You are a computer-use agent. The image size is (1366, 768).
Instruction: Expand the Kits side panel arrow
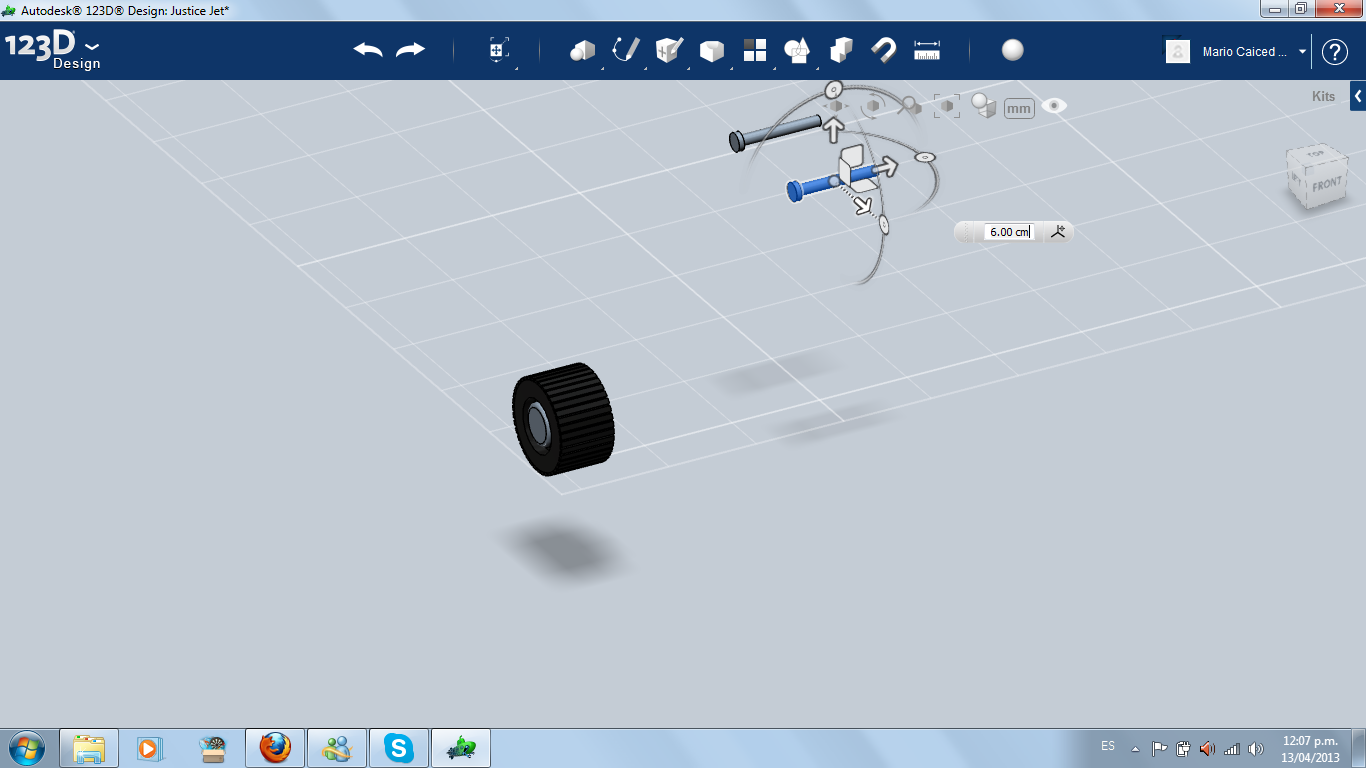(1358, 96)
